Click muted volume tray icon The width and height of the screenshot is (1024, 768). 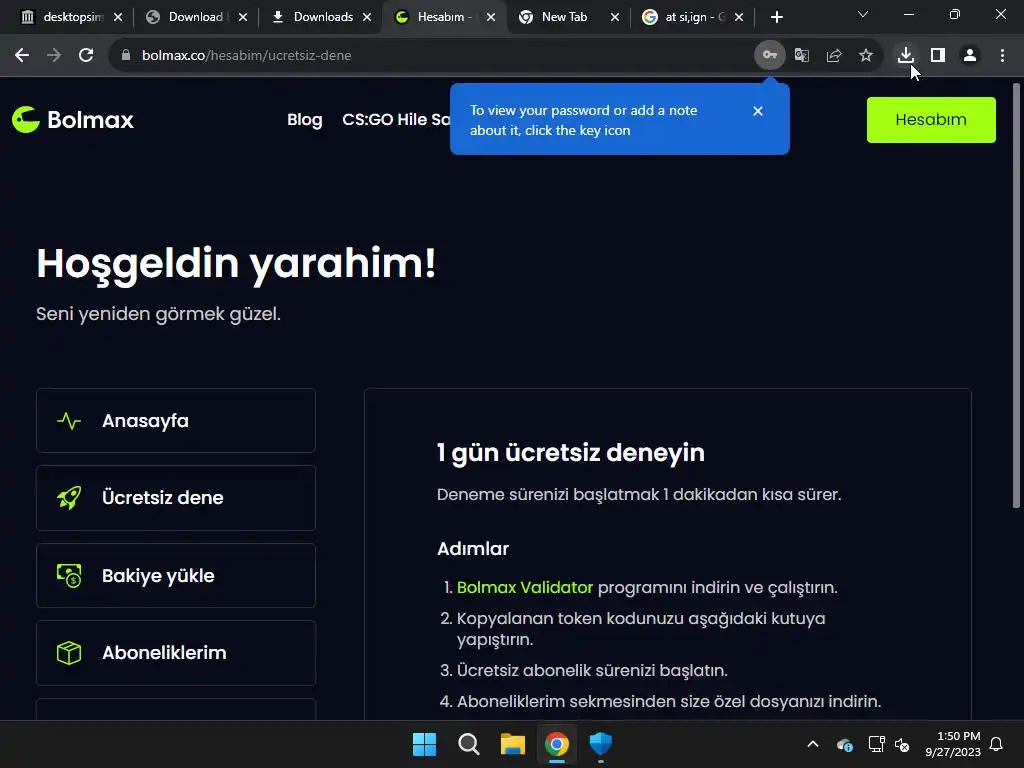pyautogui.click(x=902, y=744)
